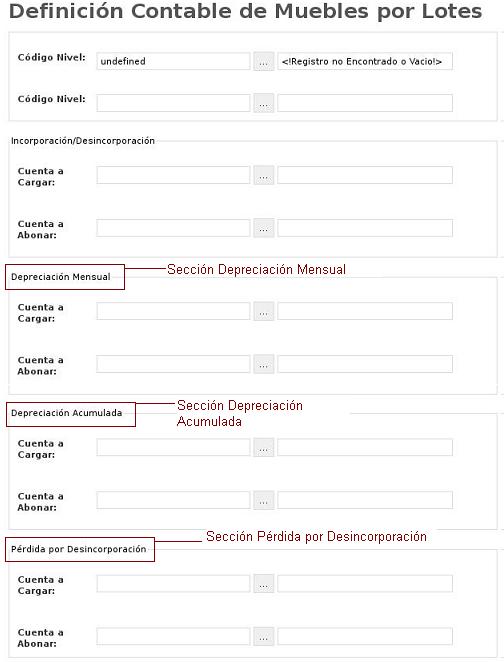The height and width of the screenshot is (662, 504).
Task: Focus Depreciación Acumulada Cuenta a Abonar description field
Action: (x=365, y=500)
